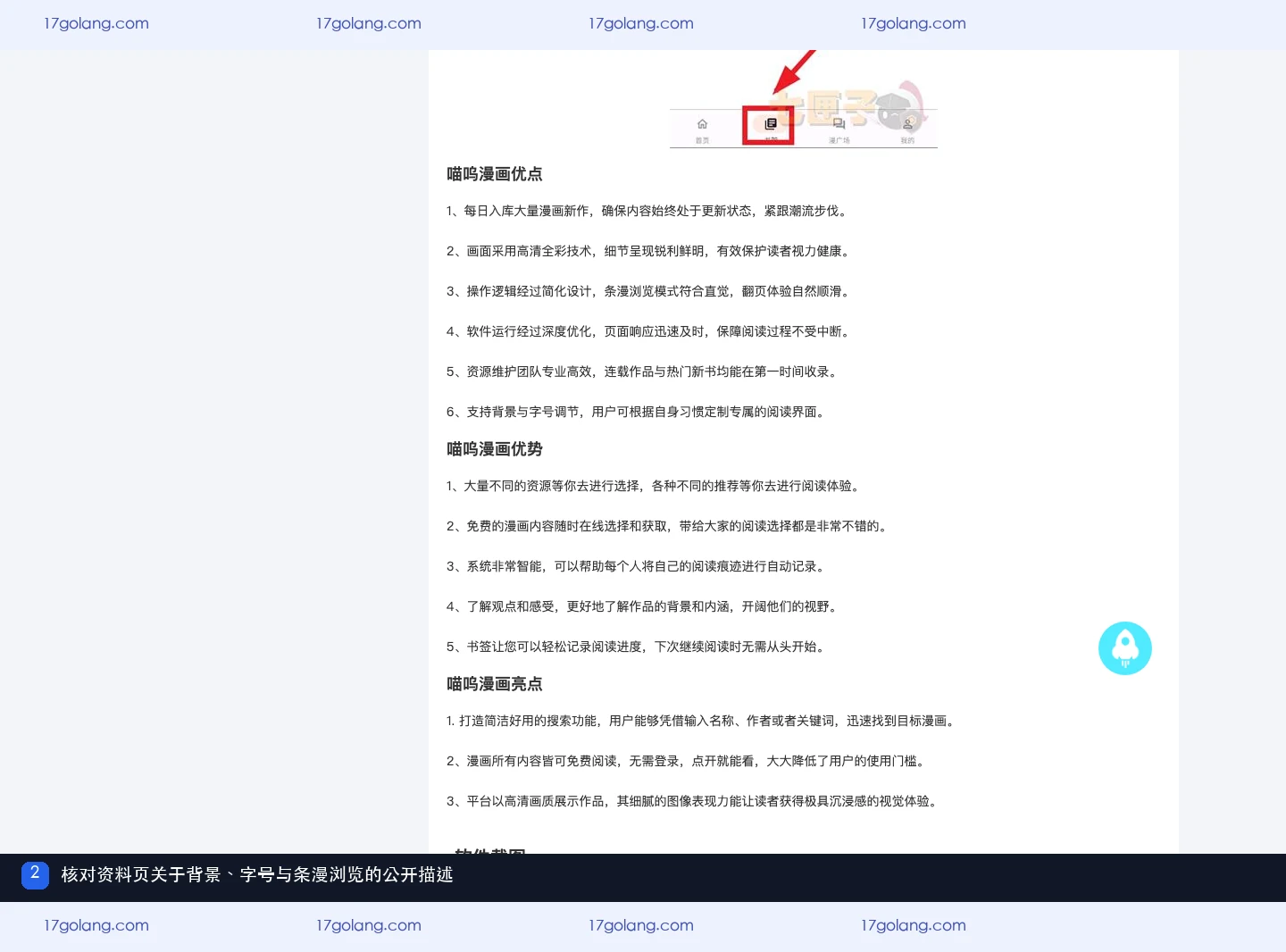Click the 喵呜漫画优点 heading
This screenshot has height=952, width=1286.
point(495,174)
